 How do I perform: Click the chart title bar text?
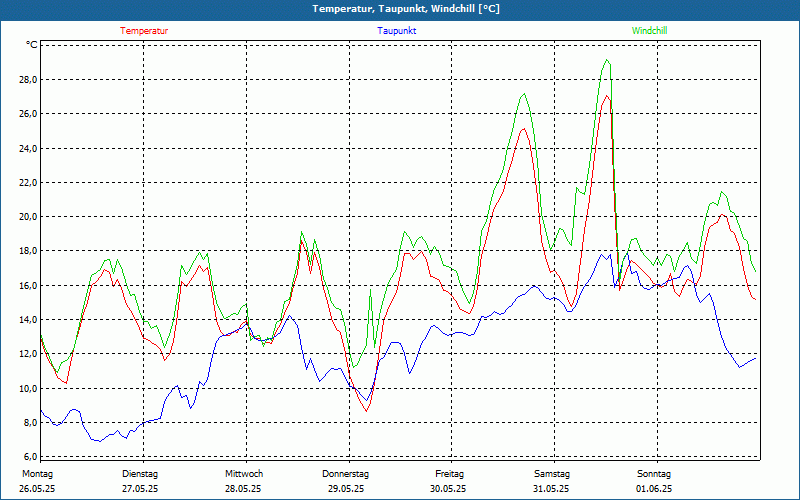tap(406, 9)
